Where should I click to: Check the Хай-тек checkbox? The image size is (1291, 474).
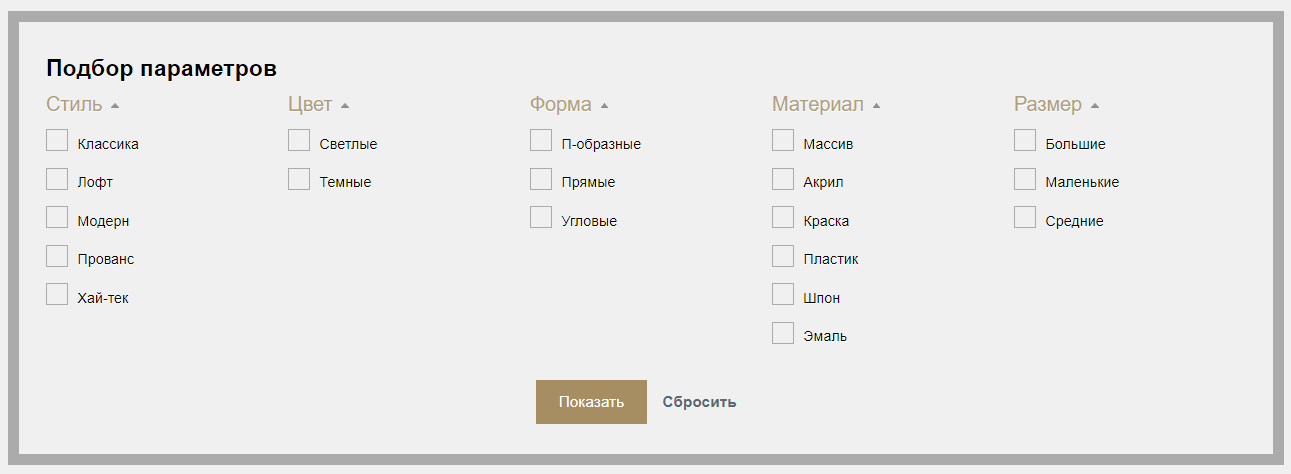tap(57, 295)
